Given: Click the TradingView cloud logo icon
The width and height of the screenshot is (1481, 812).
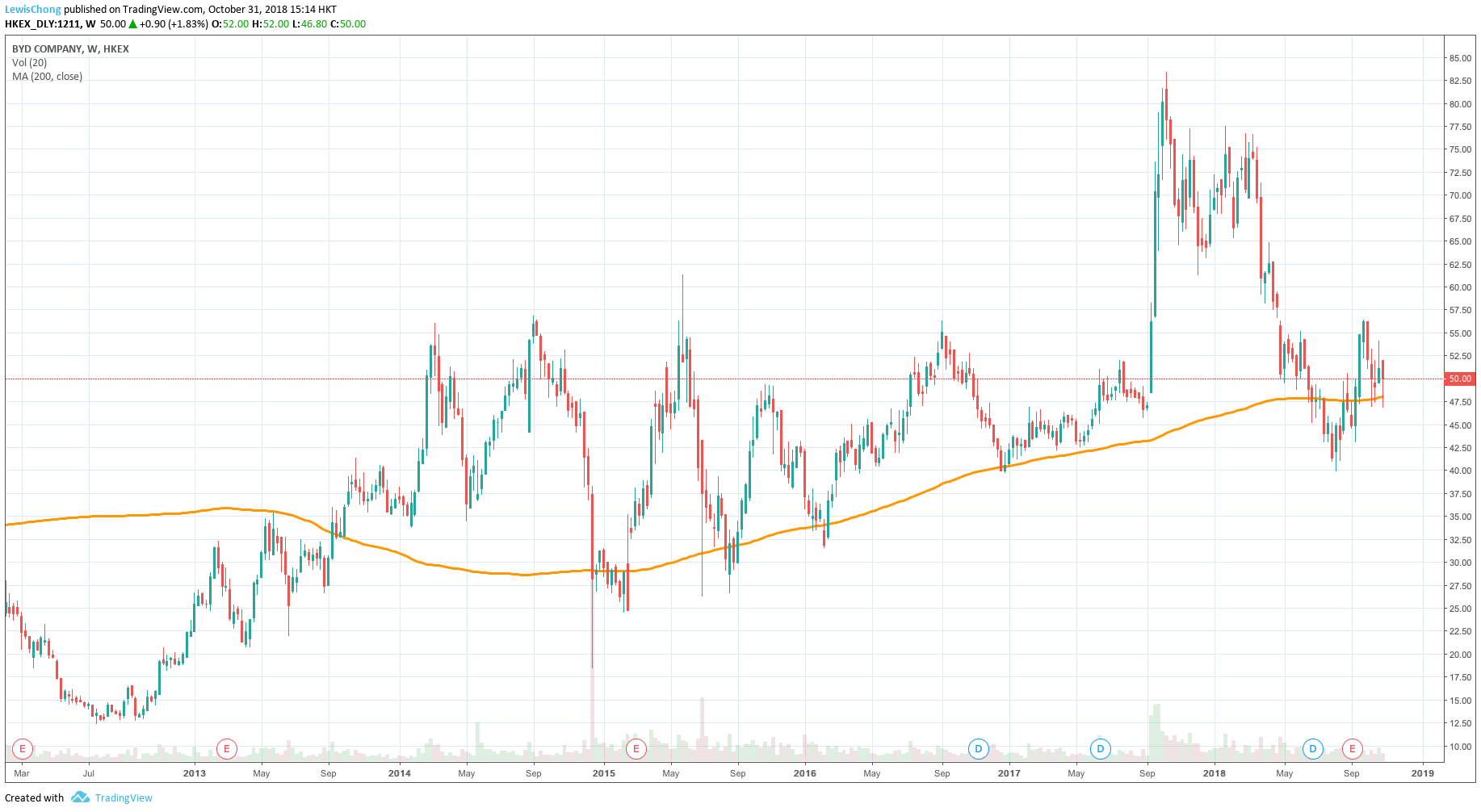Looking at the screenshot, I should pyautogui.click(x=80, y=797).
